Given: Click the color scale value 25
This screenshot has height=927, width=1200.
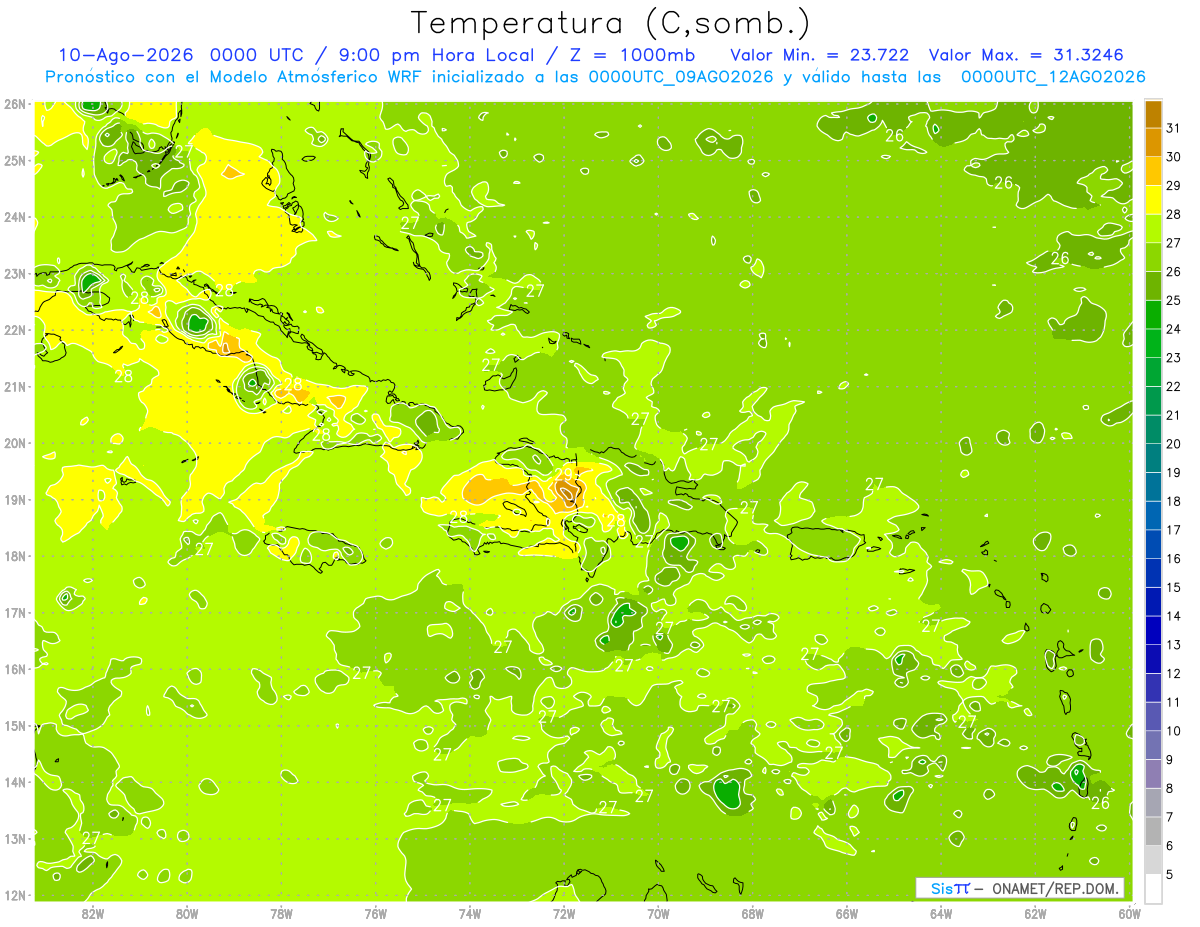Looking at the screenshot, I should pos(1174,300).
